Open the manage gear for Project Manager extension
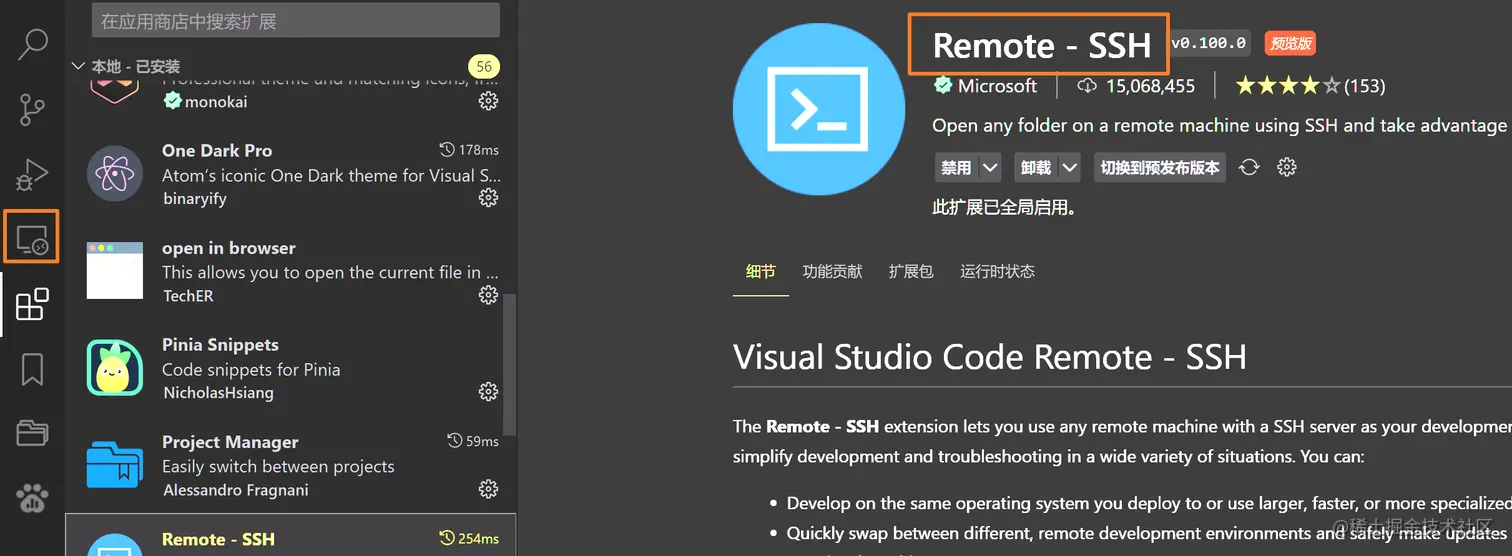 point(488,489)
